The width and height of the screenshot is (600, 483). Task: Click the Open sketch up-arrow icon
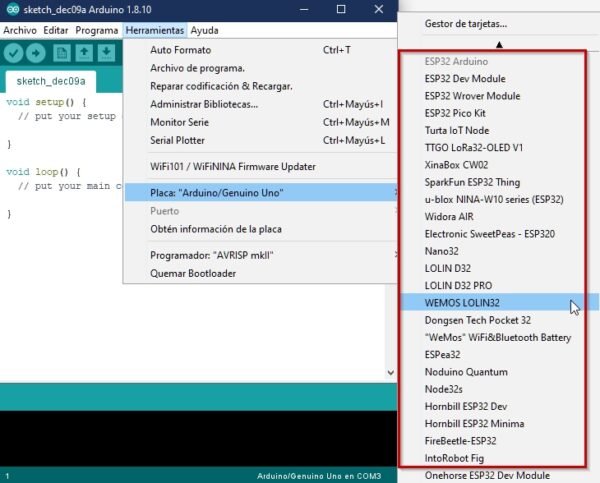(84, 53)
